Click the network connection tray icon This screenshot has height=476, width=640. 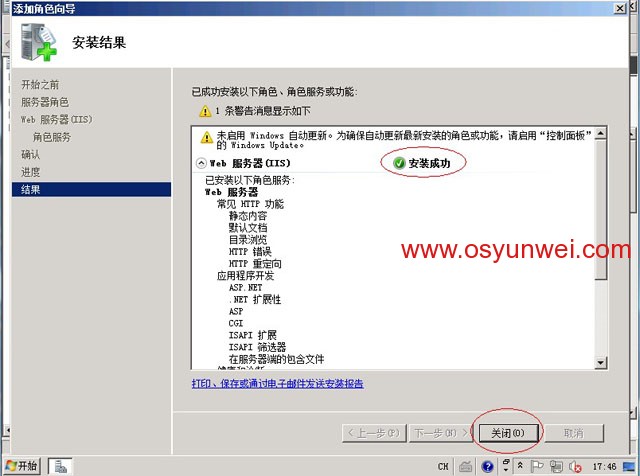pos(556,466)
